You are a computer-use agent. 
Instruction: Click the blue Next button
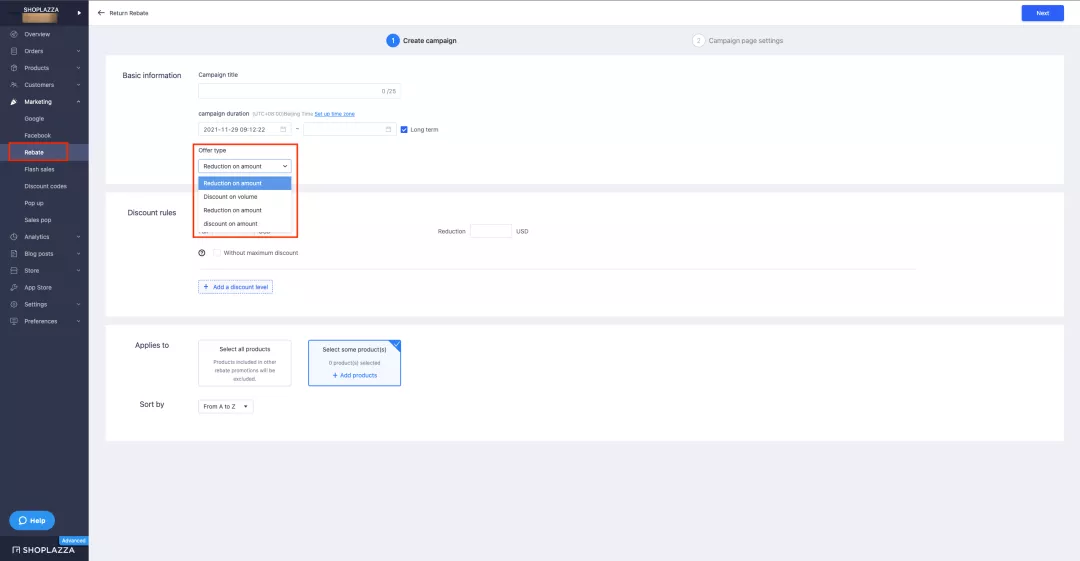[x=1042, y=13]
